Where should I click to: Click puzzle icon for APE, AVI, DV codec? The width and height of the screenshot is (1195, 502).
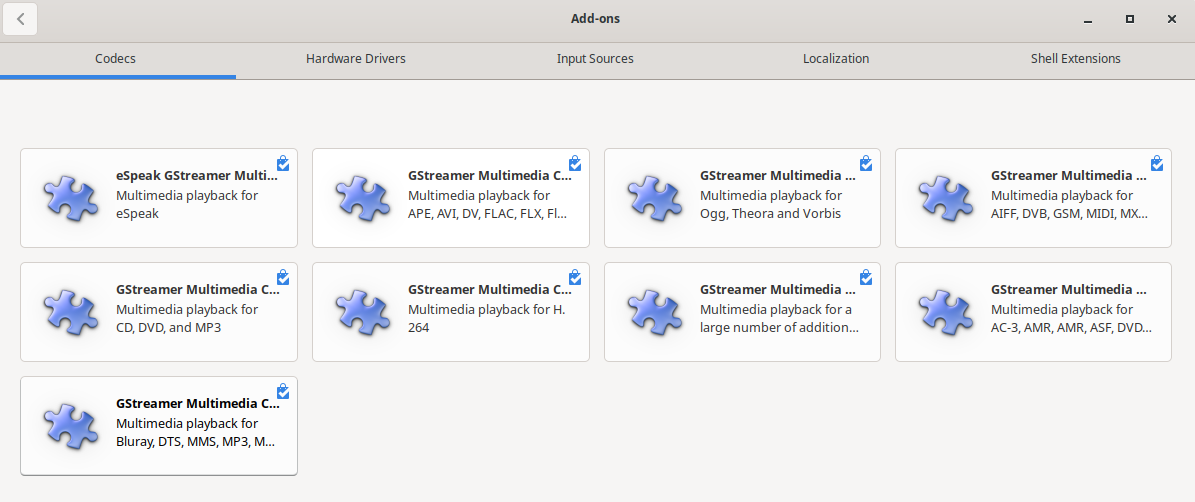pos(362,198)
